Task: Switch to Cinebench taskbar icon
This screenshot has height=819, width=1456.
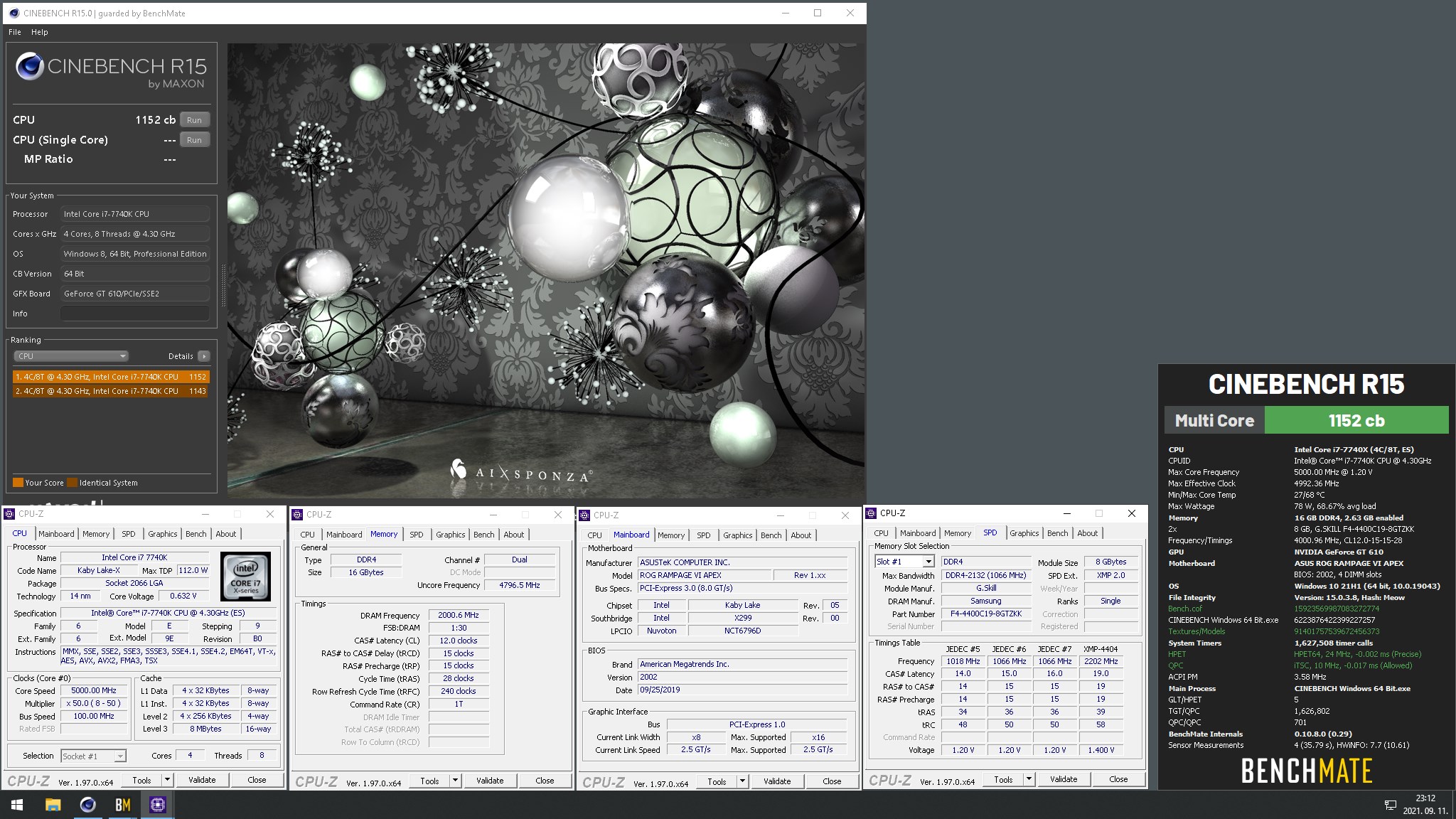Action: click(x=87, y=805)
